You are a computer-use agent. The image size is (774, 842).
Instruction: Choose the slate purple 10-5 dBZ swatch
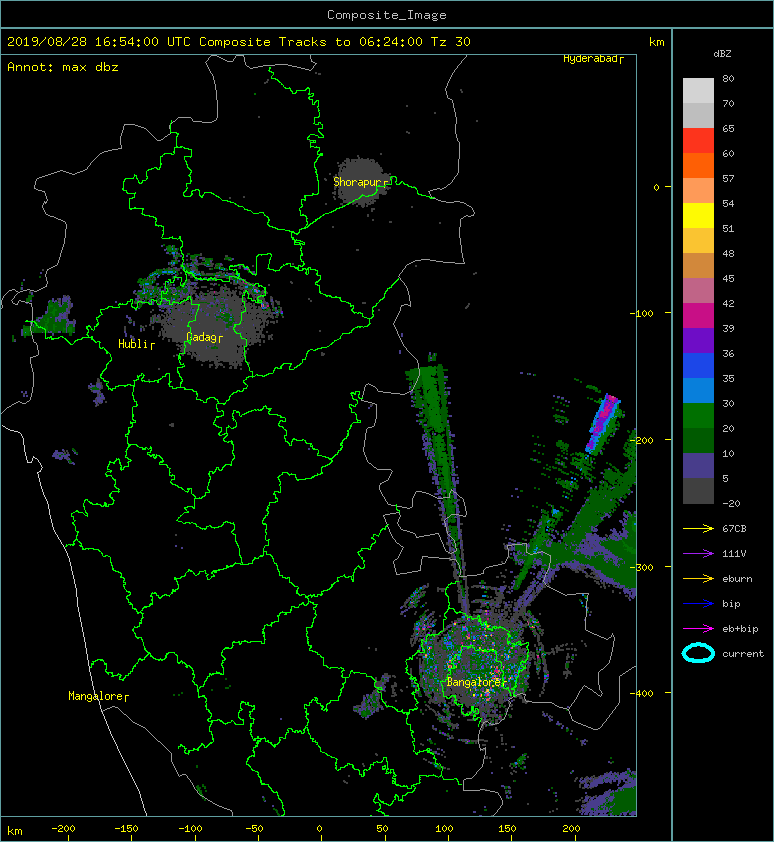coord(698,466)
